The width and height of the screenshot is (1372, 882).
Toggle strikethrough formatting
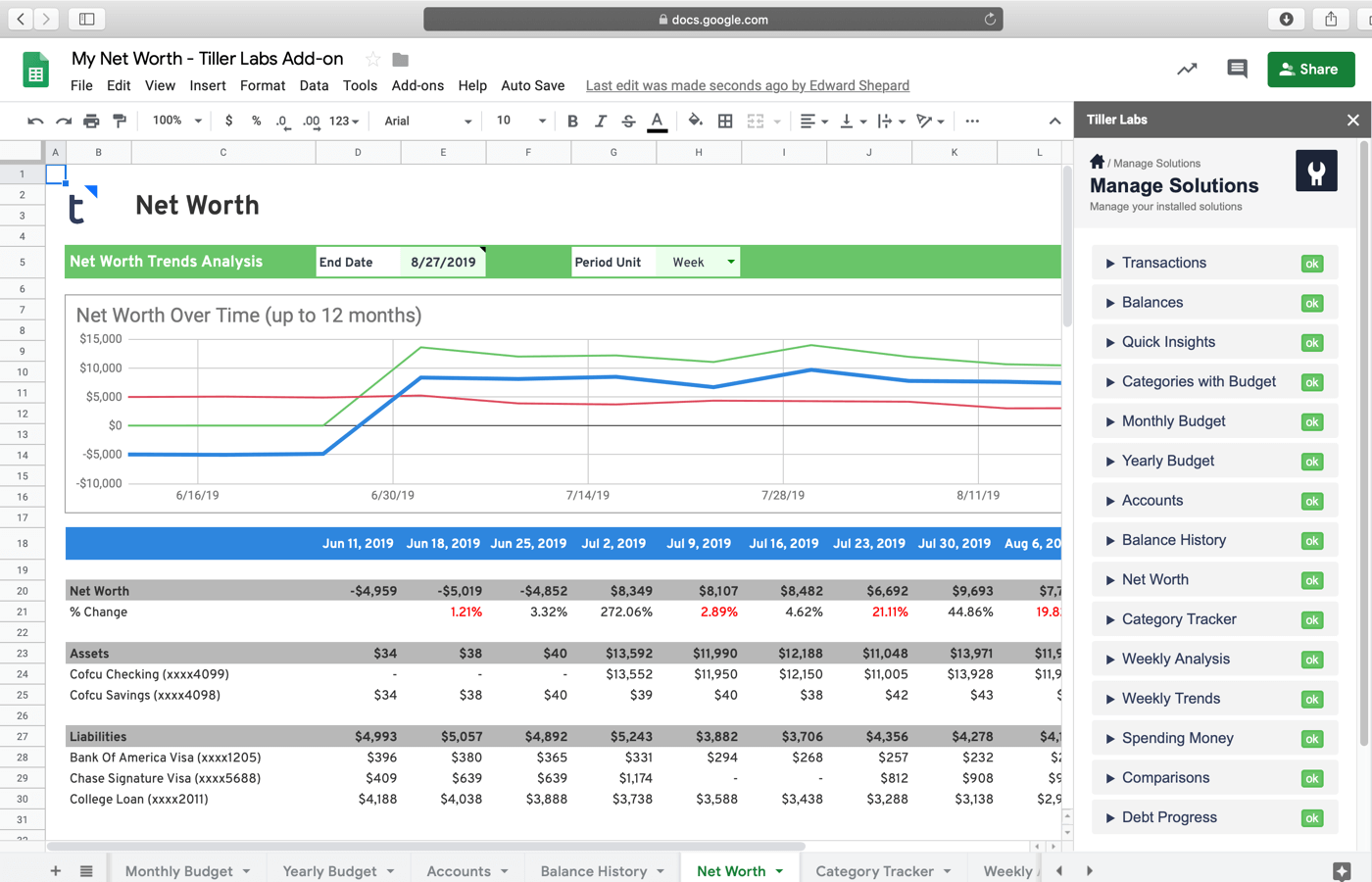[628, 122]
